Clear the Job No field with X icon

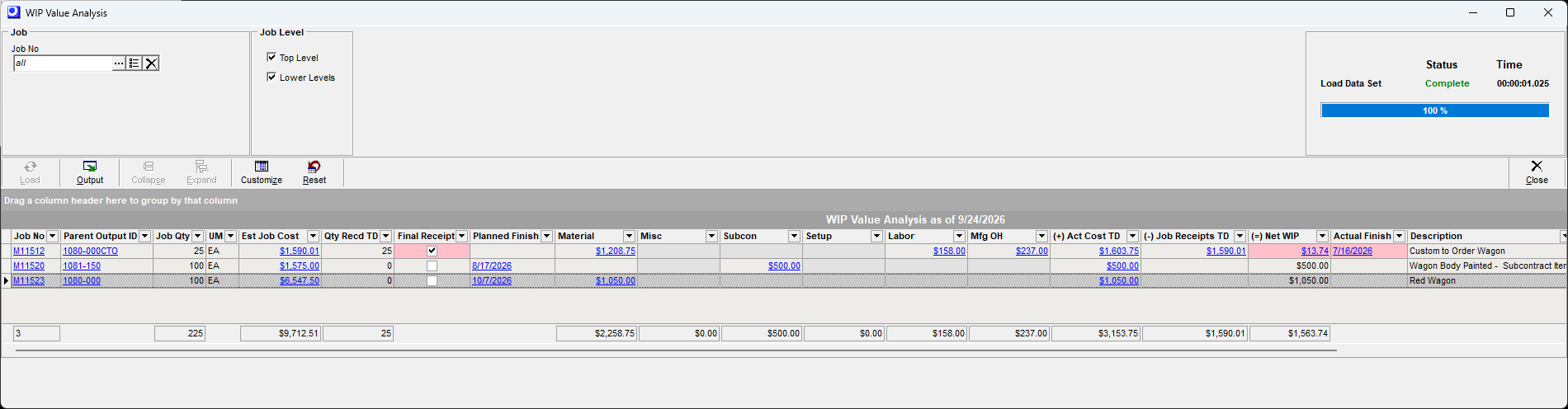(151, 63)
